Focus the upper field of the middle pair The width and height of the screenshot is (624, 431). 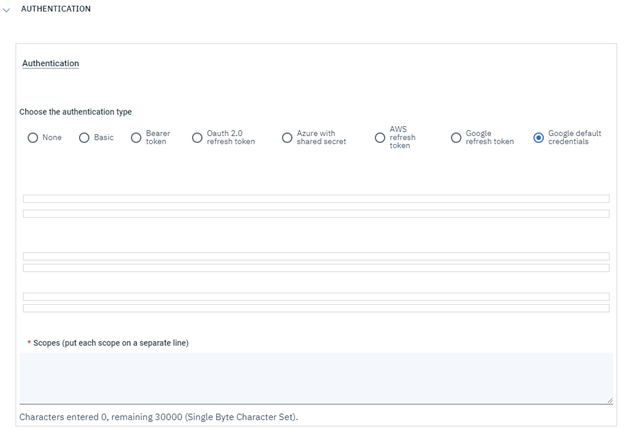point(316,257)
